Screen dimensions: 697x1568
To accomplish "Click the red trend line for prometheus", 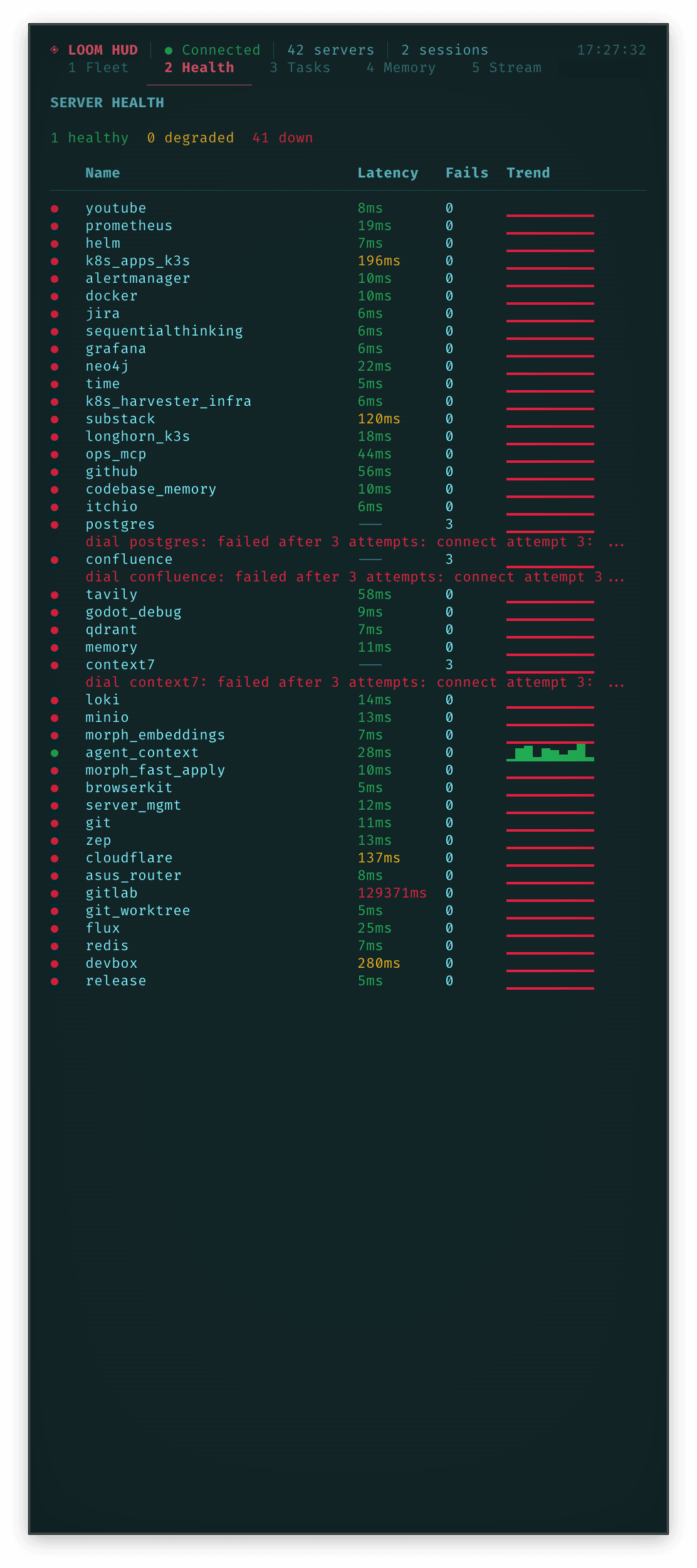I will [550, 228].
